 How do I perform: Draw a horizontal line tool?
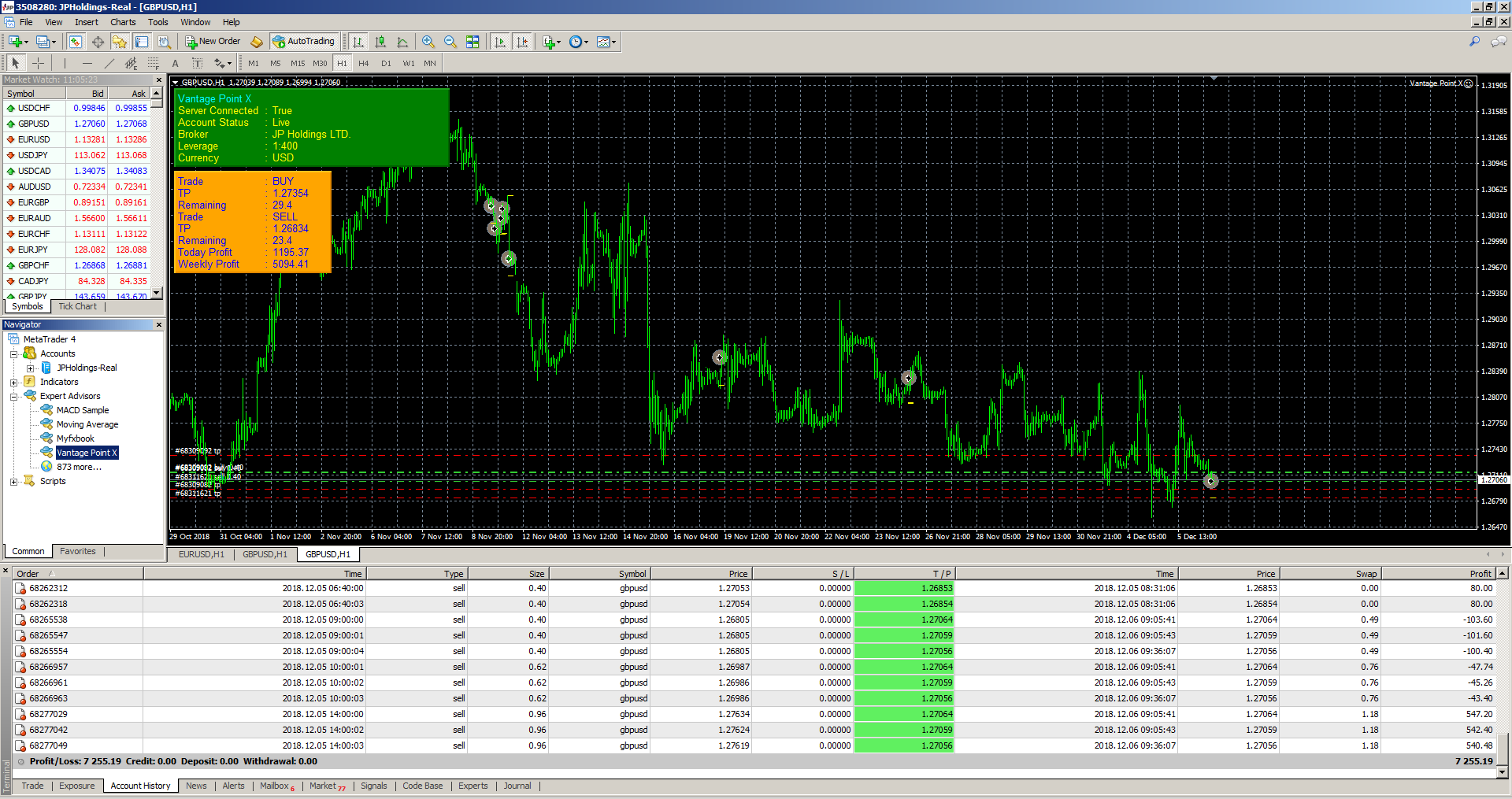[87, 63]
